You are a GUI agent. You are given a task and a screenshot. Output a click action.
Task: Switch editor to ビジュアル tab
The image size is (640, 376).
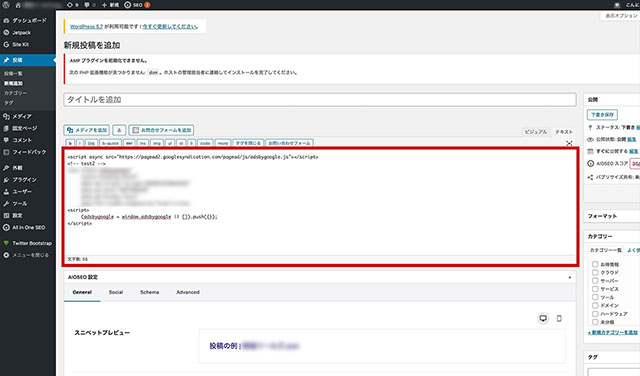(x=536, y=132)
